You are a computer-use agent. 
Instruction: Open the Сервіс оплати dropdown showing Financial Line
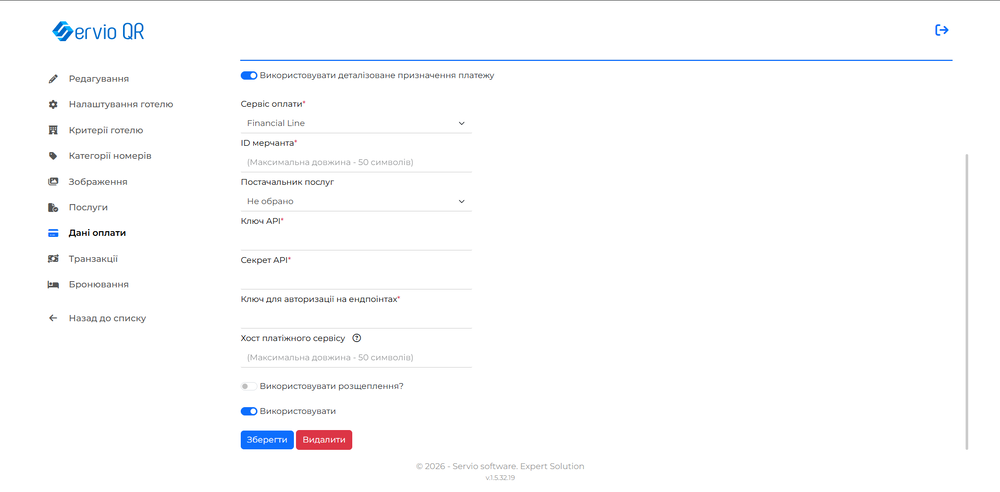pos(356,123)
